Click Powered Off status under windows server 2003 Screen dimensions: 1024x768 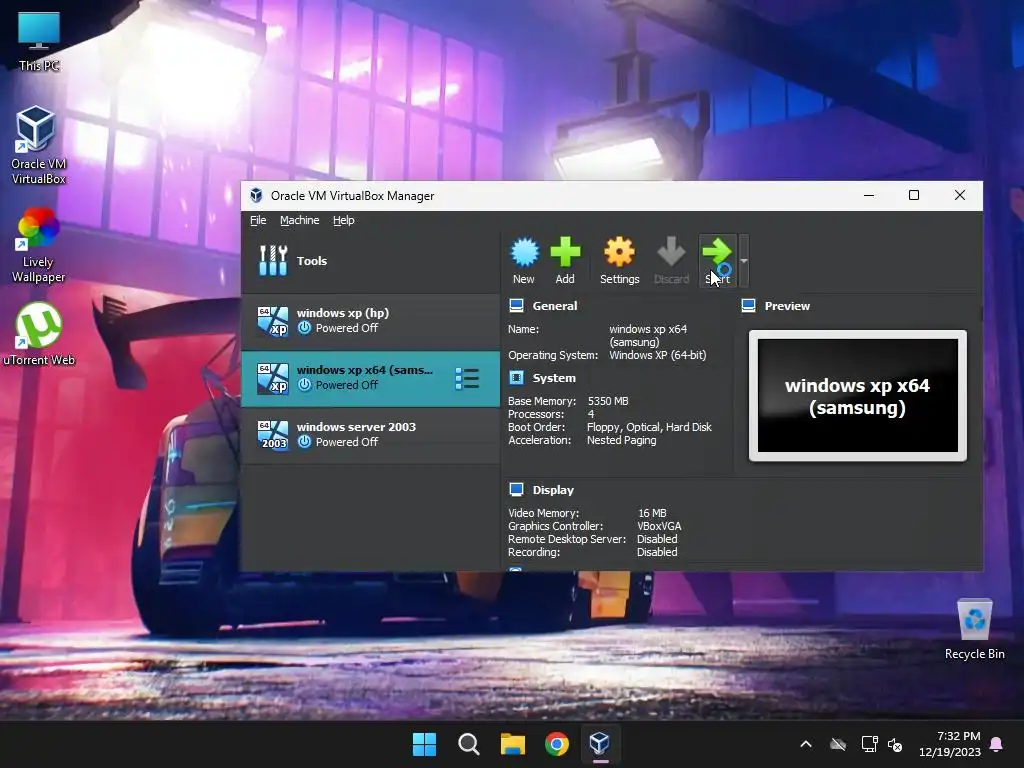pos(347,442)
